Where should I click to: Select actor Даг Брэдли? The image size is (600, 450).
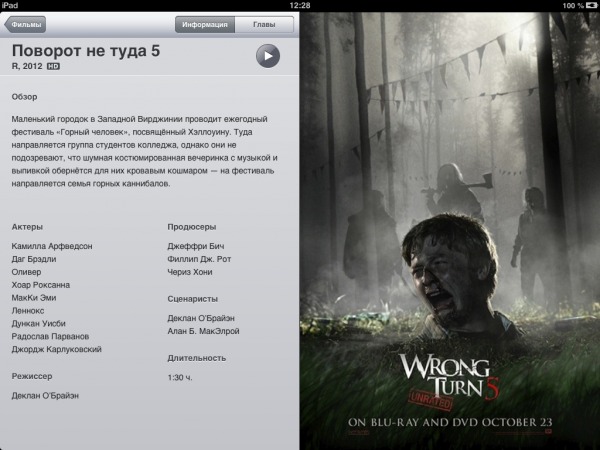[x=34, y=259]
